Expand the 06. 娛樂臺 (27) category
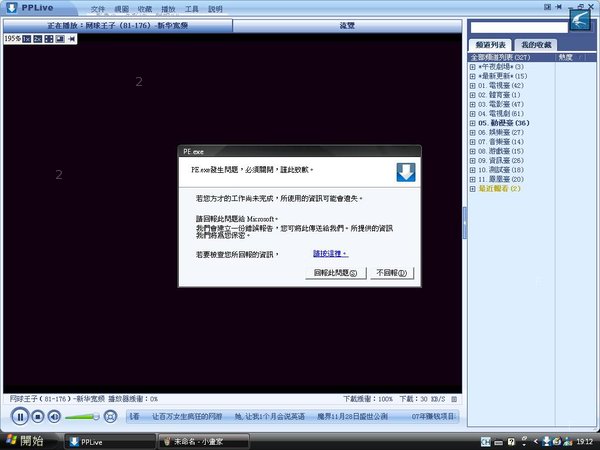 [x=473, y=132]
